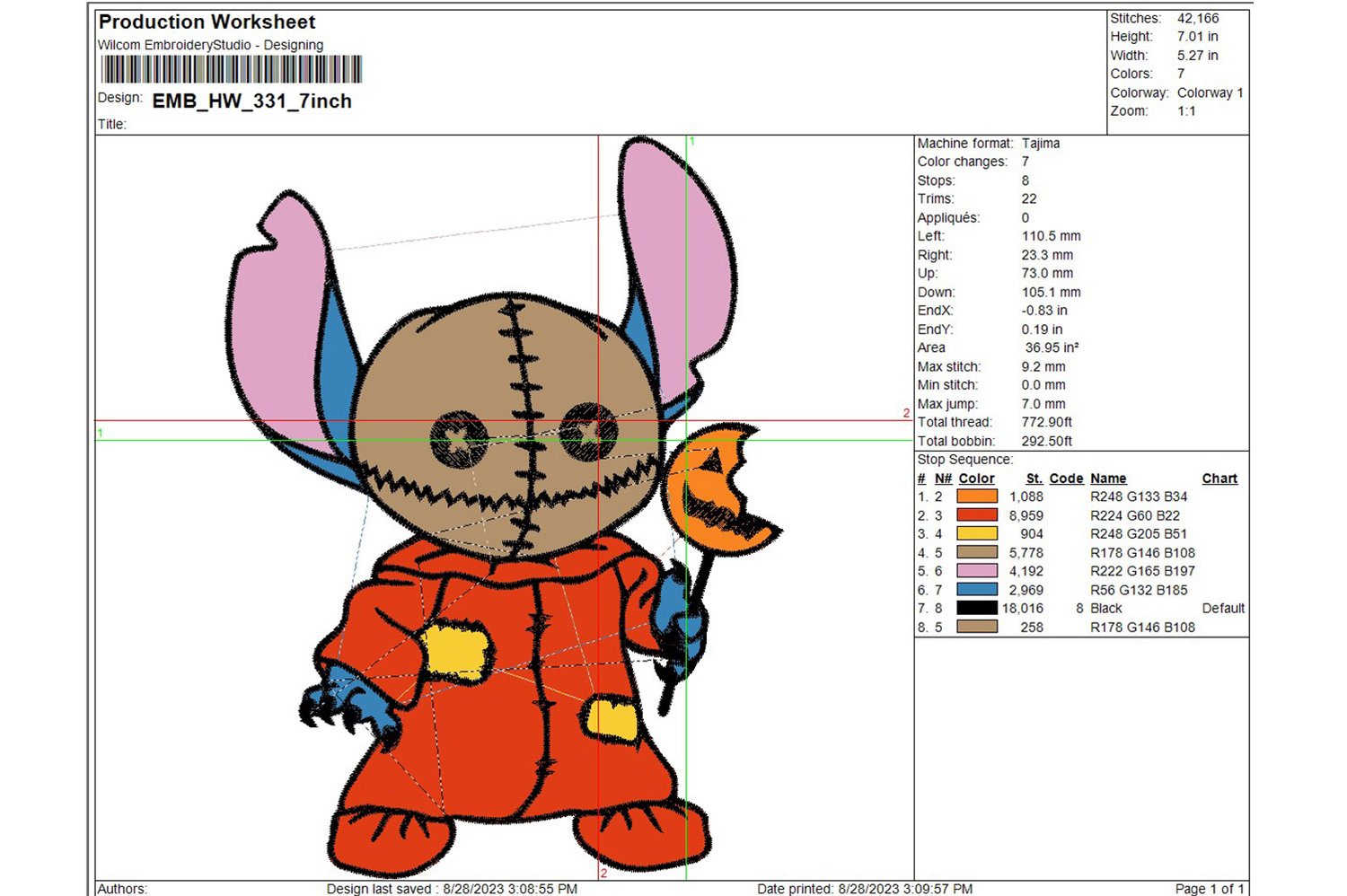The height and width of the screenshot is (896, 1347).
Task: Click the 'Color' column header
Action: pos(976,479)
